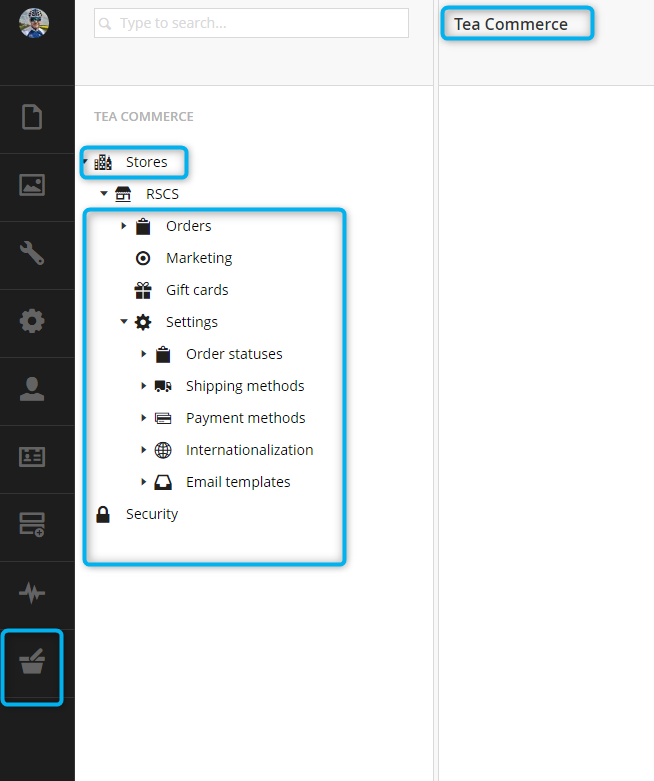Open the Orders tree item
The width and height of the screenshot is (654, 781).
pyautogui.click(x=189, y=226)
